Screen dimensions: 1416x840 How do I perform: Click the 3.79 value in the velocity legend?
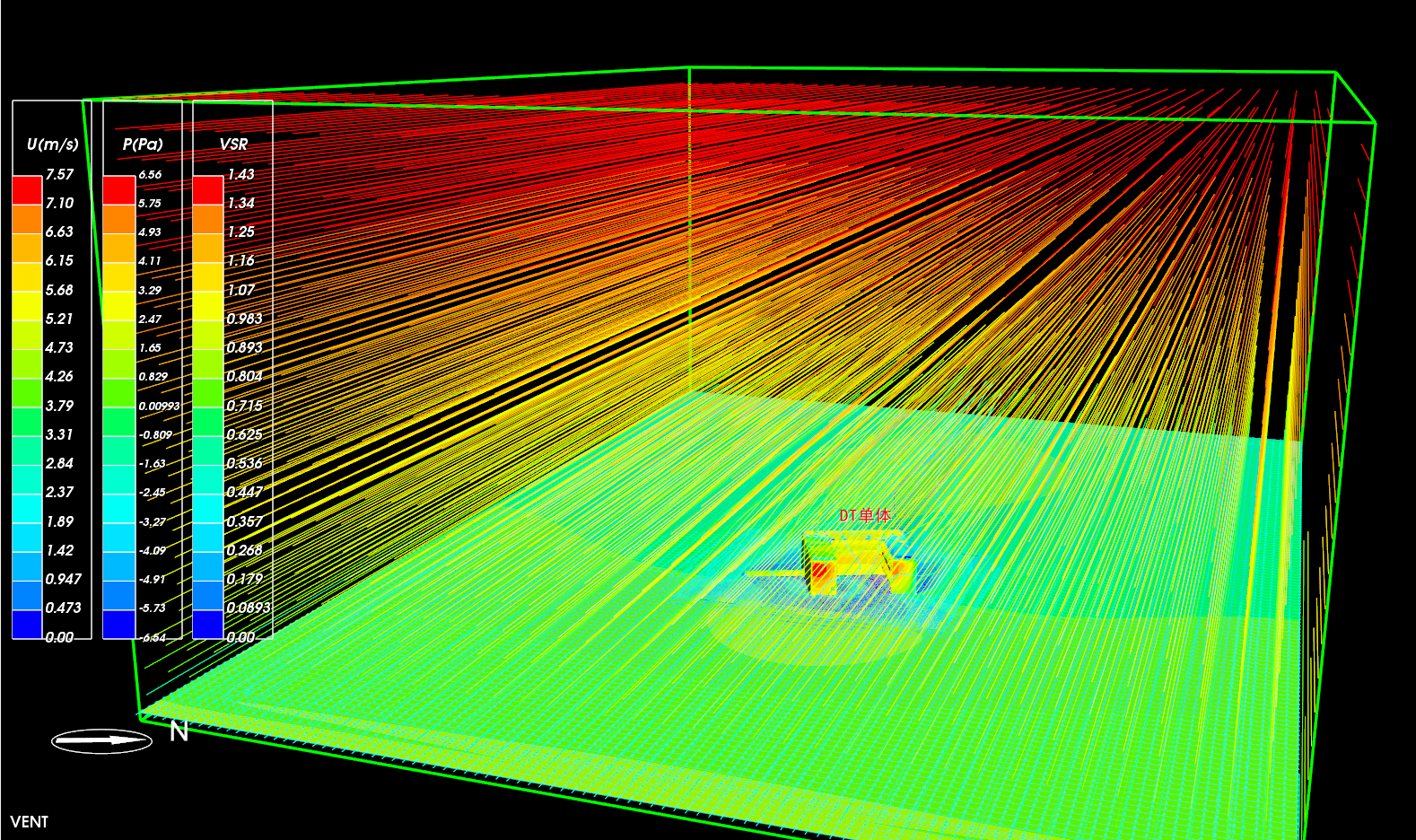coord(59,406)
